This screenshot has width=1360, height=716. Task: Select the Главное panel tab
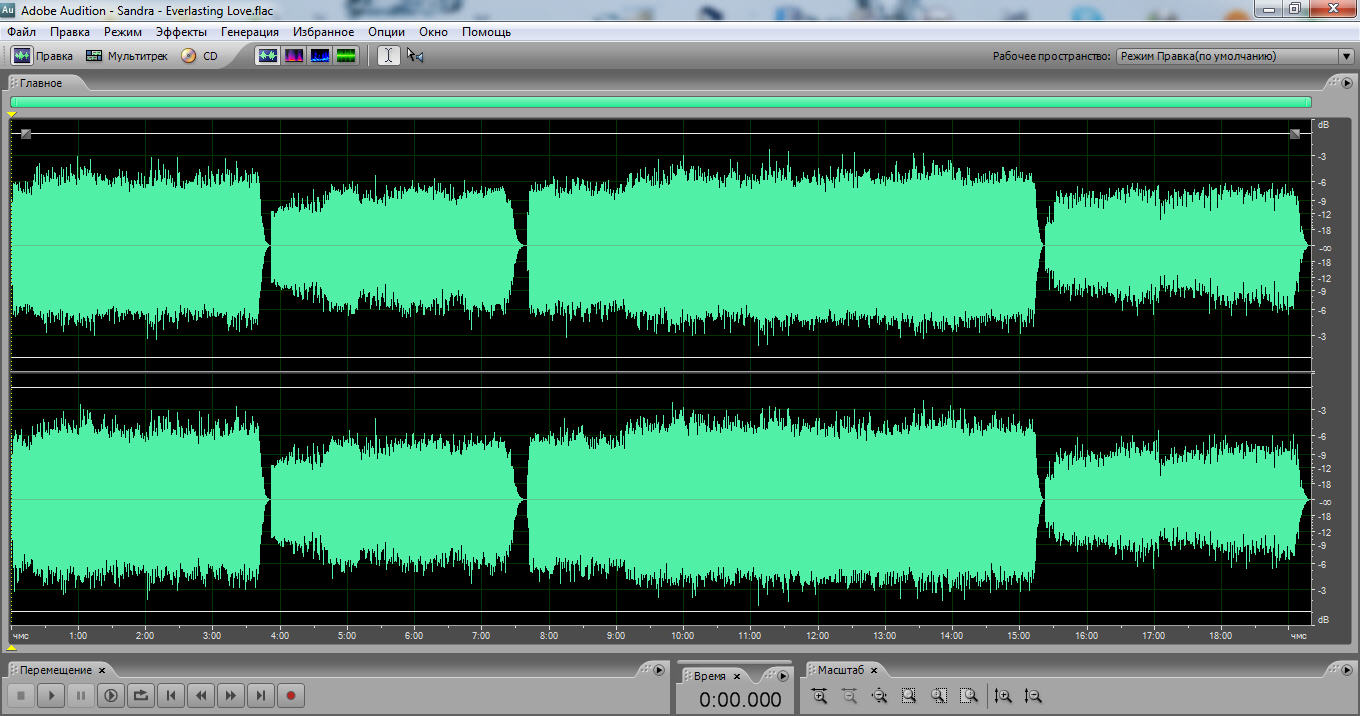pyautogui.click(x=40, y=83)
